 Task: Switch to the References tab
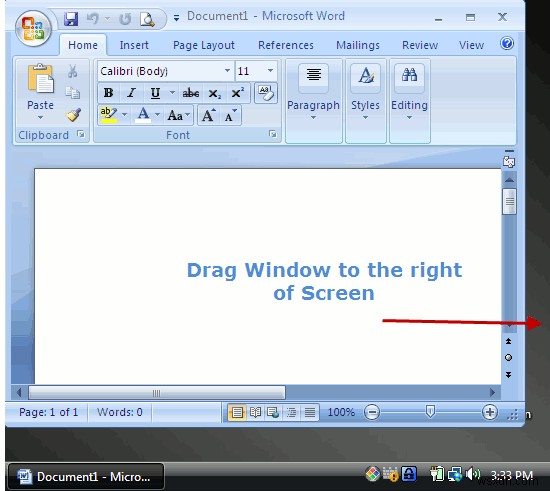pos(286,45)
